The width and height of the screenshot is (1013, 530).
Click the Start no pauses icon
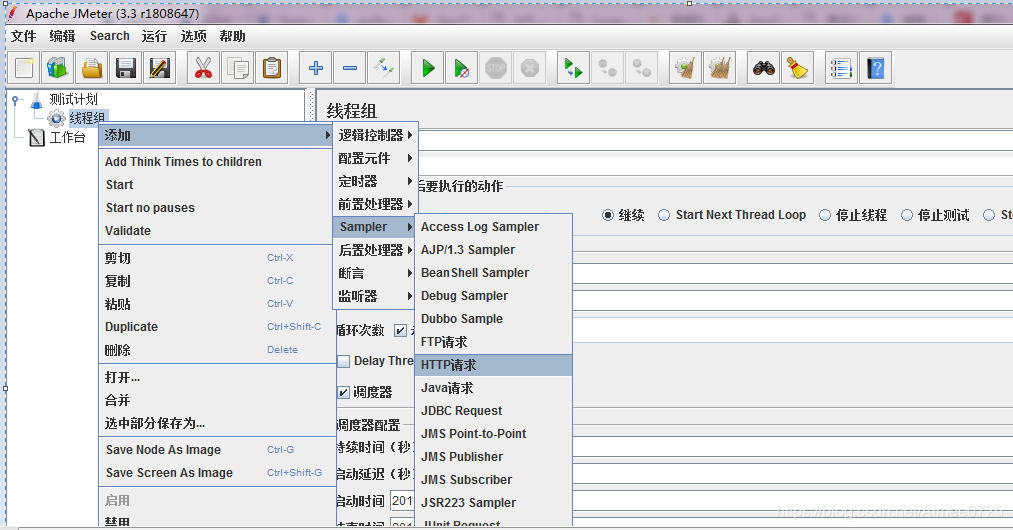[462, 68]
